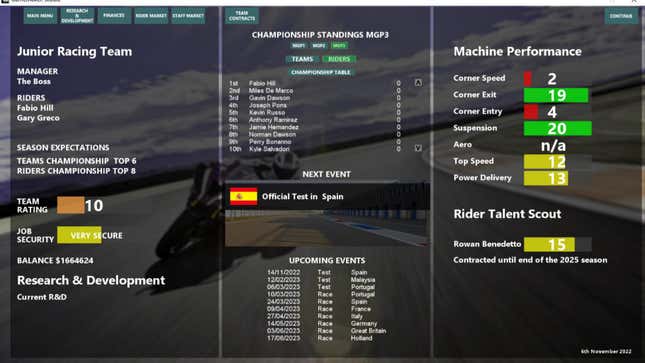Open the Main Menu
This screenshot has width=645, height=363.
(40, 16)
